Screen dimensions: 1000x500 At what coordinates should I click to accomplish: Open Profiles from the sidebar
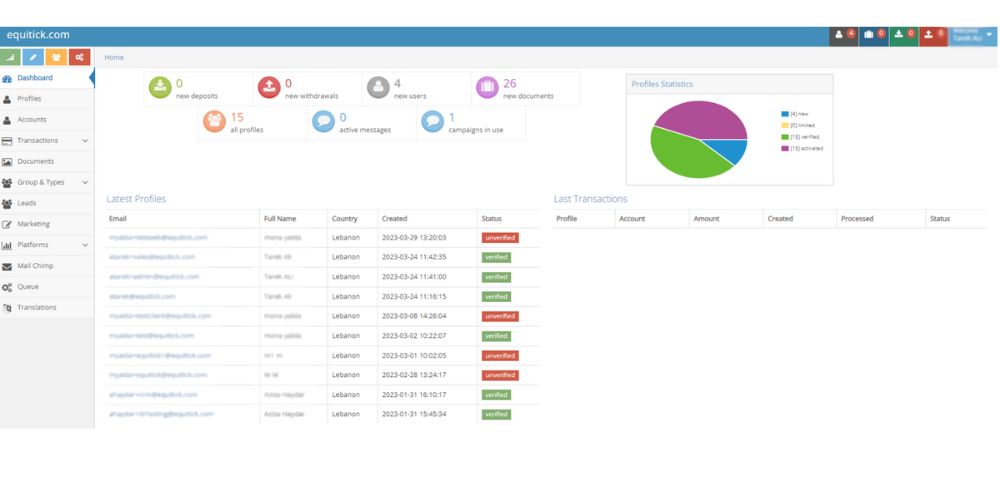click(29, 99)
